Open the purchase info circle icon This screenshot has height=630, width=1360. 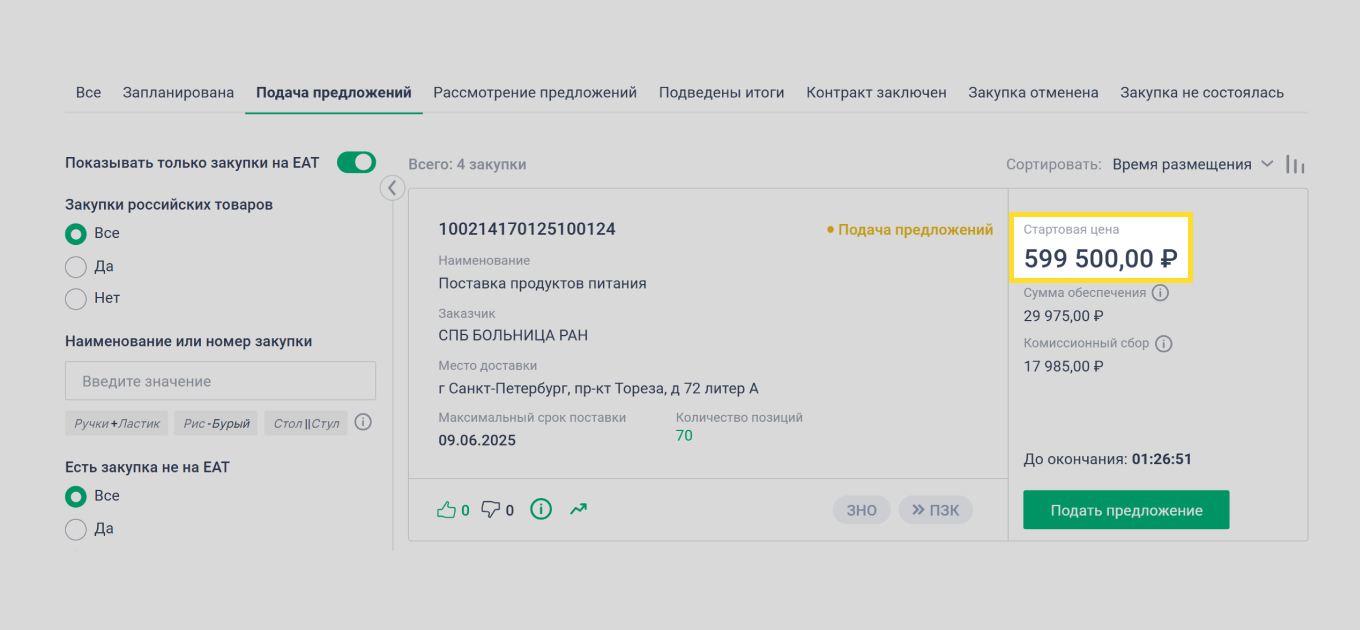541,510
